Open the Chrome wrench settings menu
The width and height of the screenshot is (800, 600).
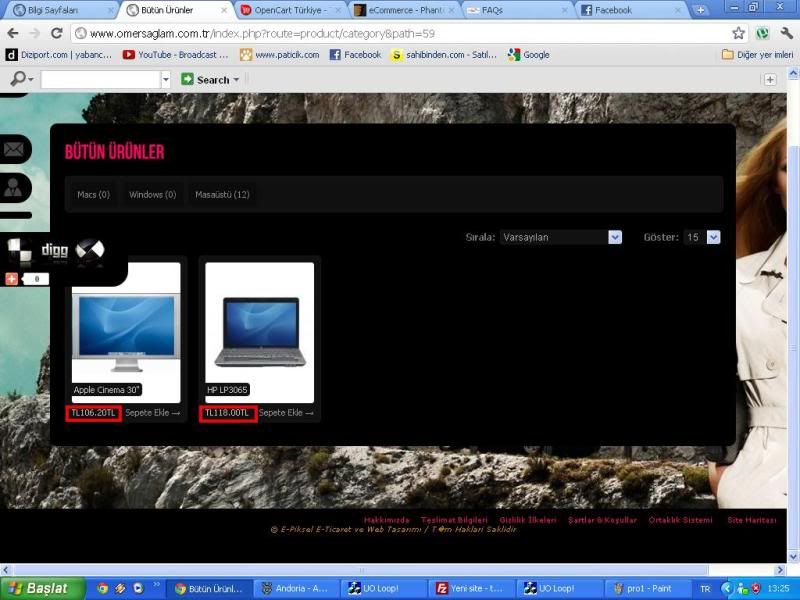pyautogui.click(x=786, y=34)
